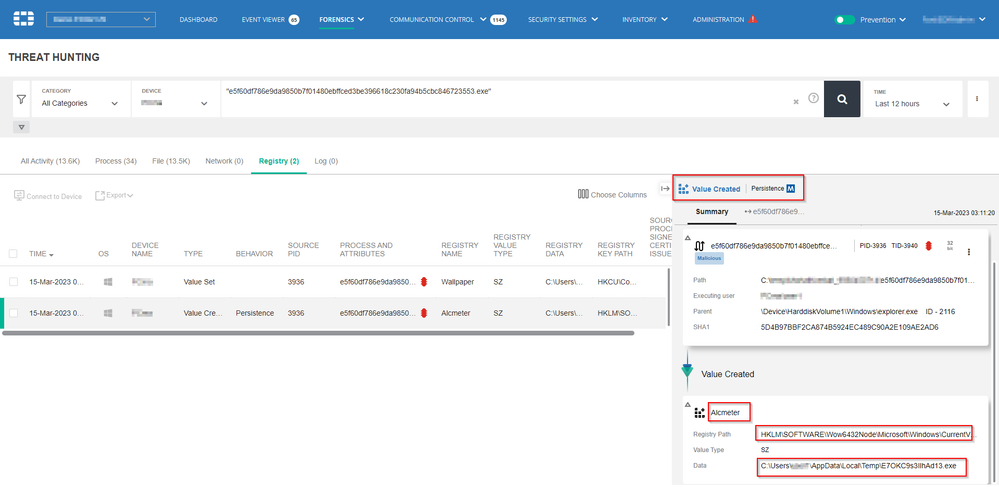Click the Alcmeter registry value icon
The image size is (999, 487).
[x=700, y=412]
